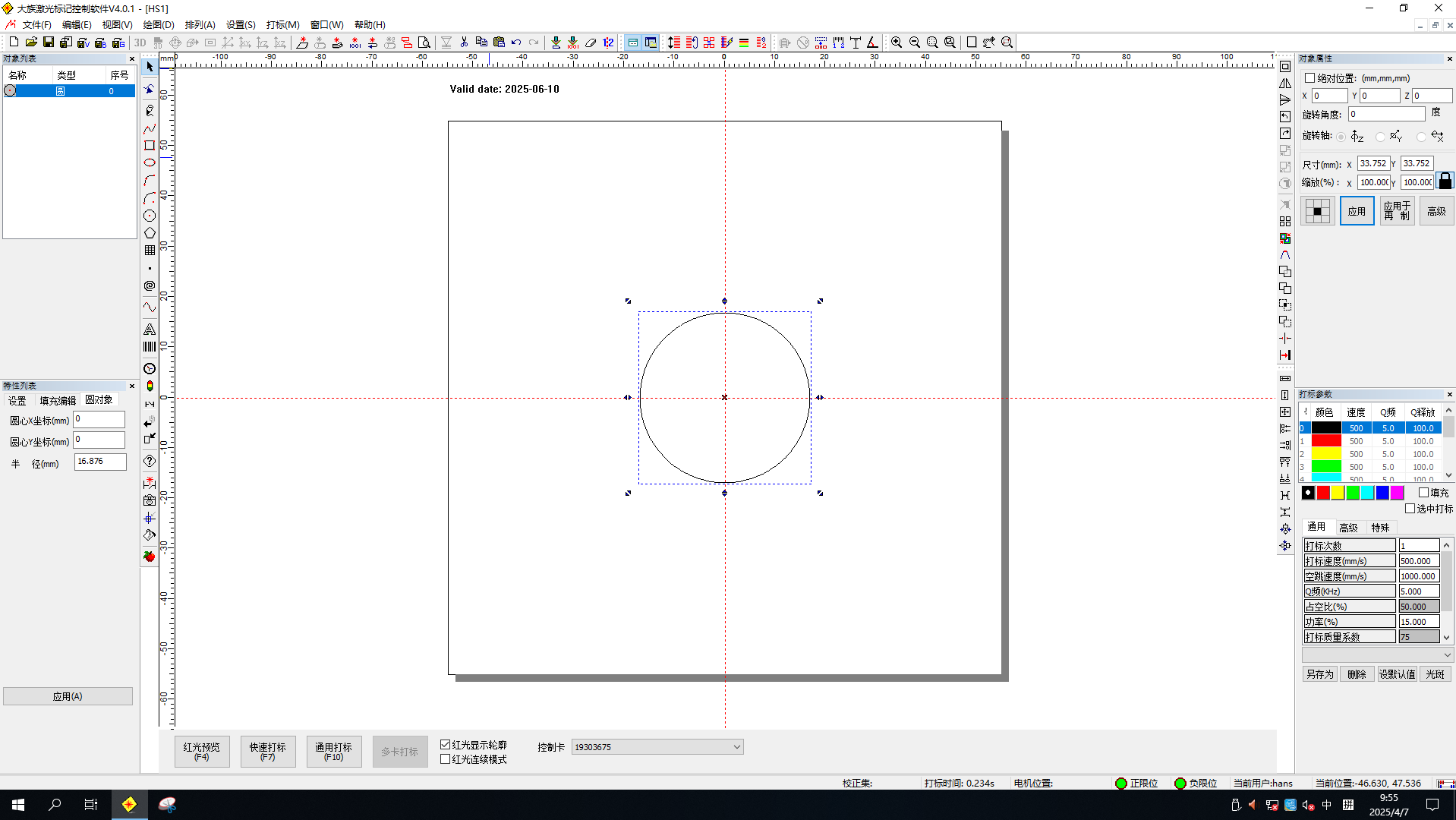Enable the 绝对位置 checkbox
The height and width of the screenshot is (820, 1456).
point(1309,78)
